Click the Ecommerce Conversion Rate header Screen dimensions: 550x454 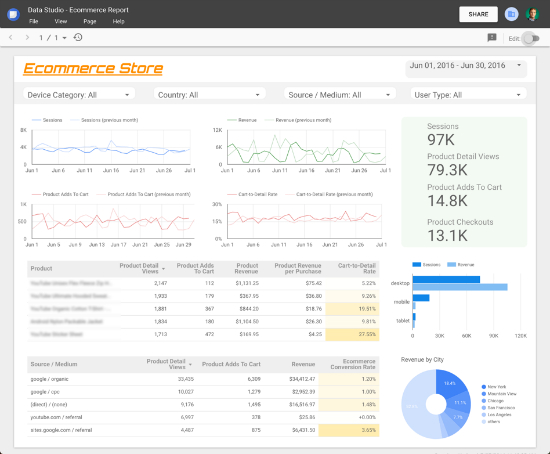[x=353, y=364]
